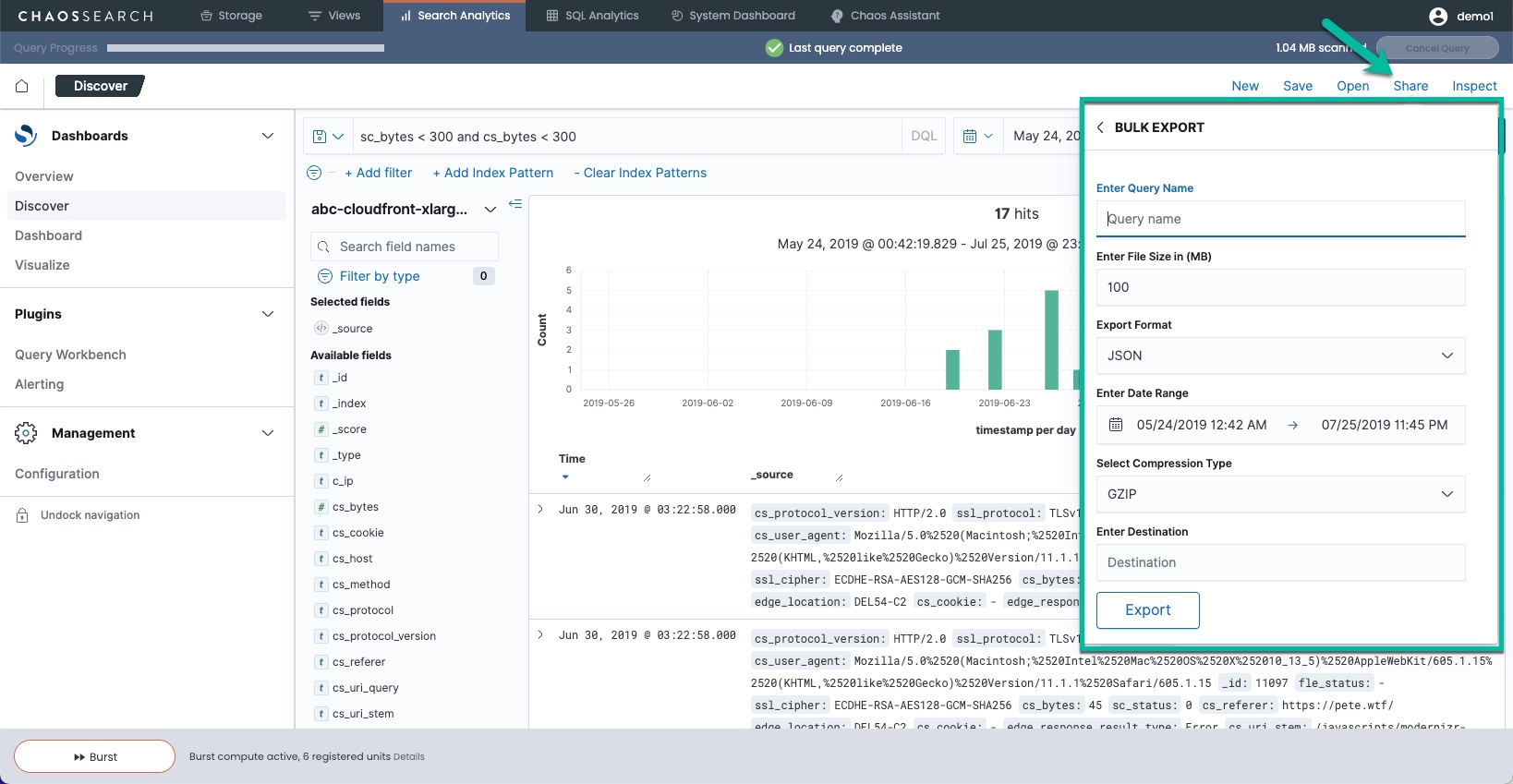Click the Last query complete checkmark
This screenshot has width=1513, height=784.
tap(774, 48)
